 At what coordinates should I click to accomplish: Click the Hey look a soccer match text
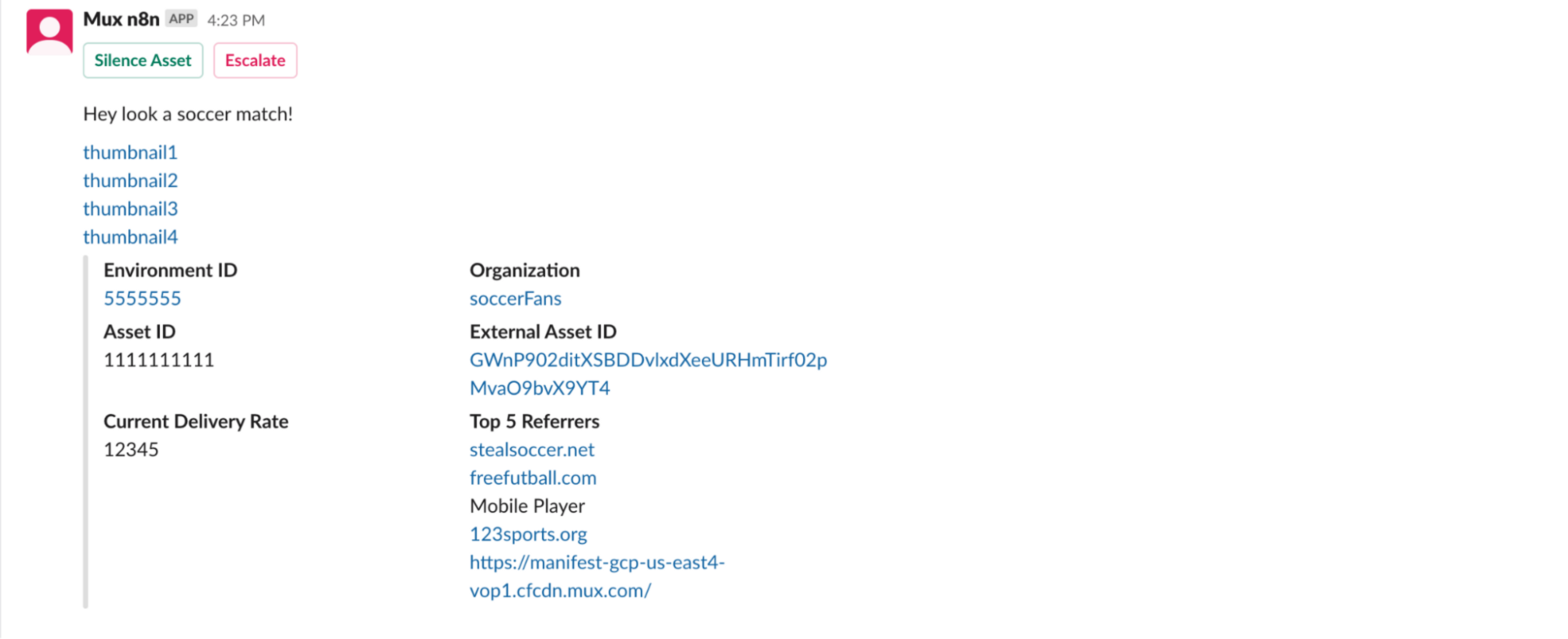pos(188,114)
